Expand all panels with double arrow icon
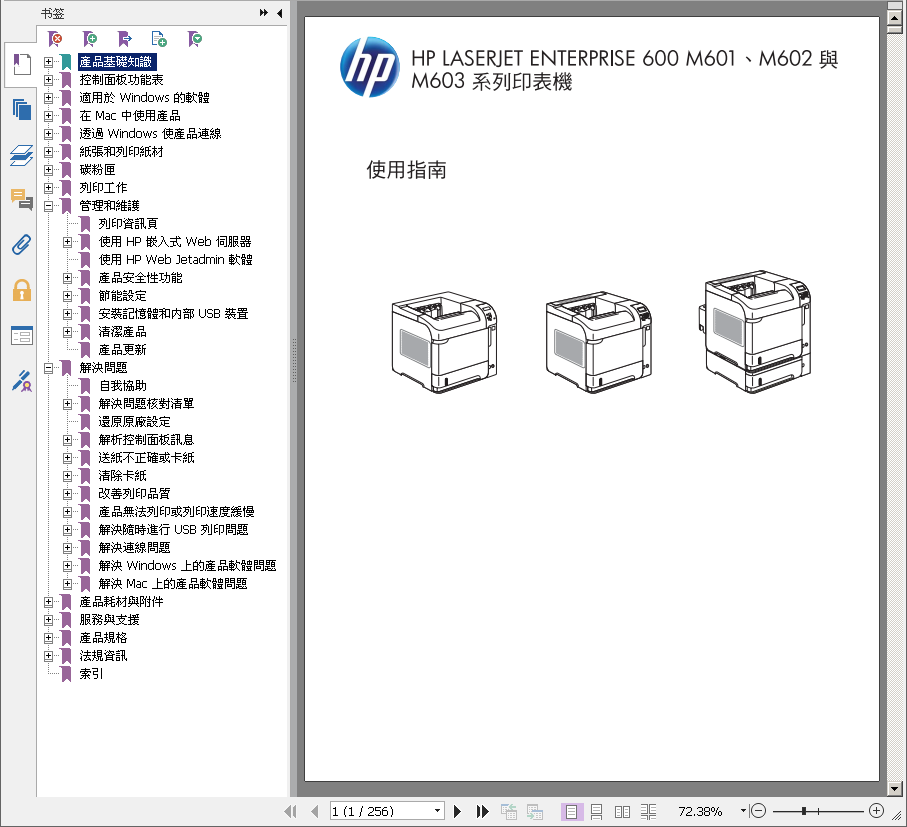 [264, 13]
